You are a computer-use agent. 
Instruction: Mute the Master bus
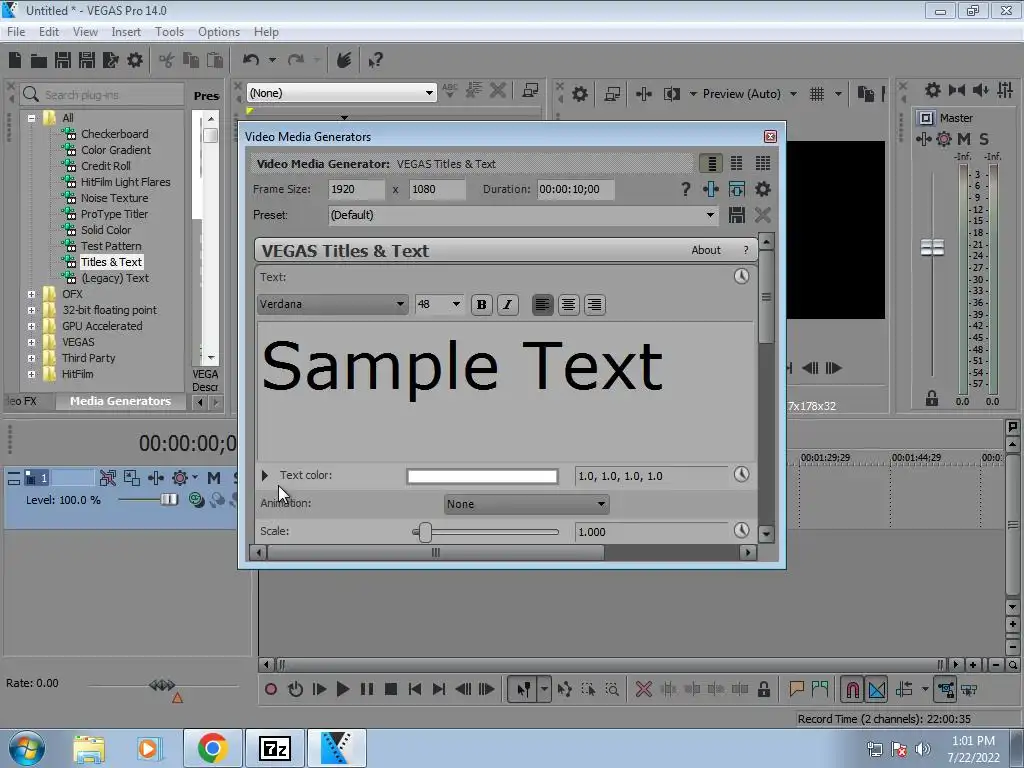click(963, 138)
